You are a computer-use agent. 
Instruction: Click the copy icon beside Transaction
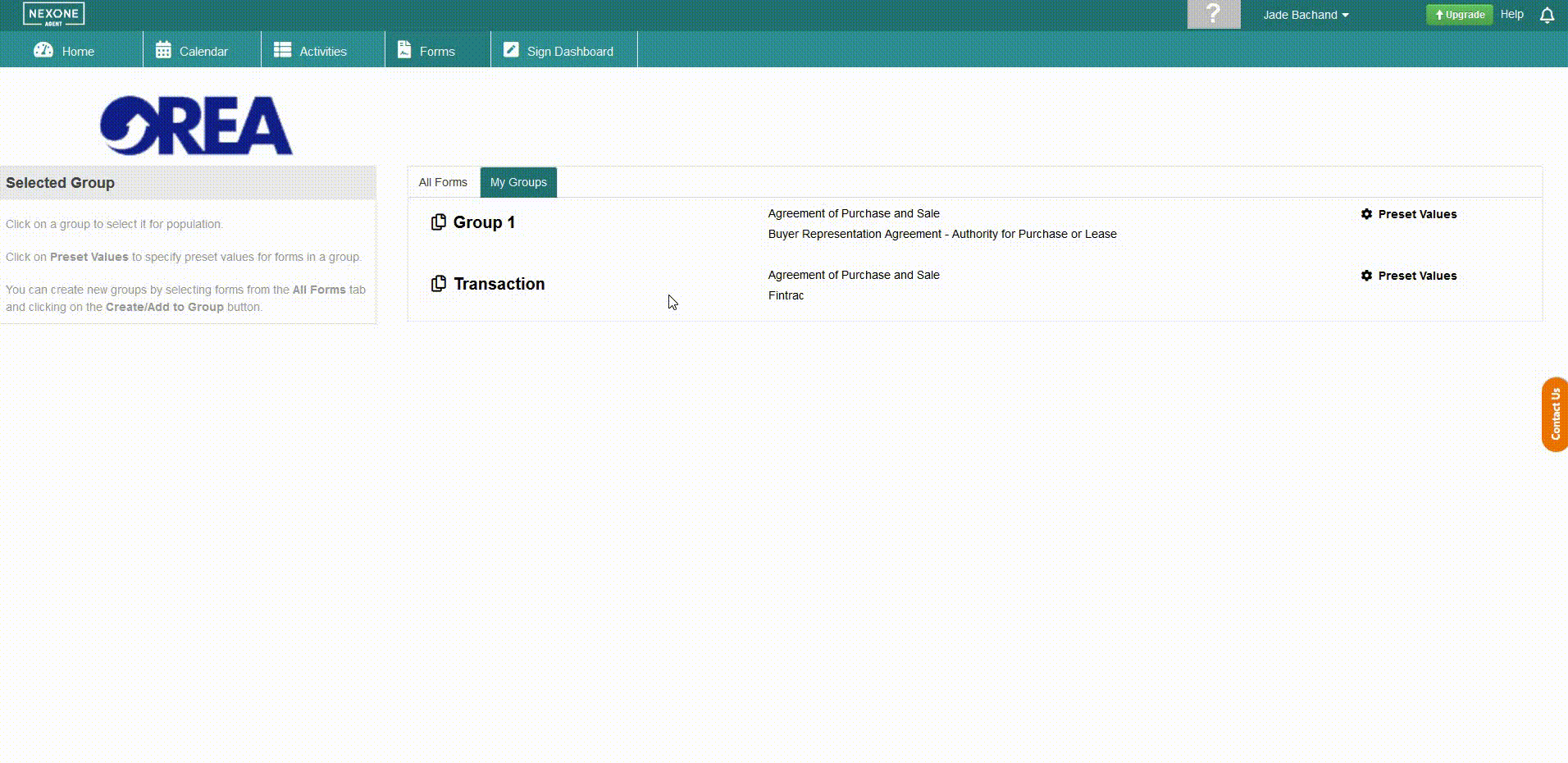tap(439, 284)
